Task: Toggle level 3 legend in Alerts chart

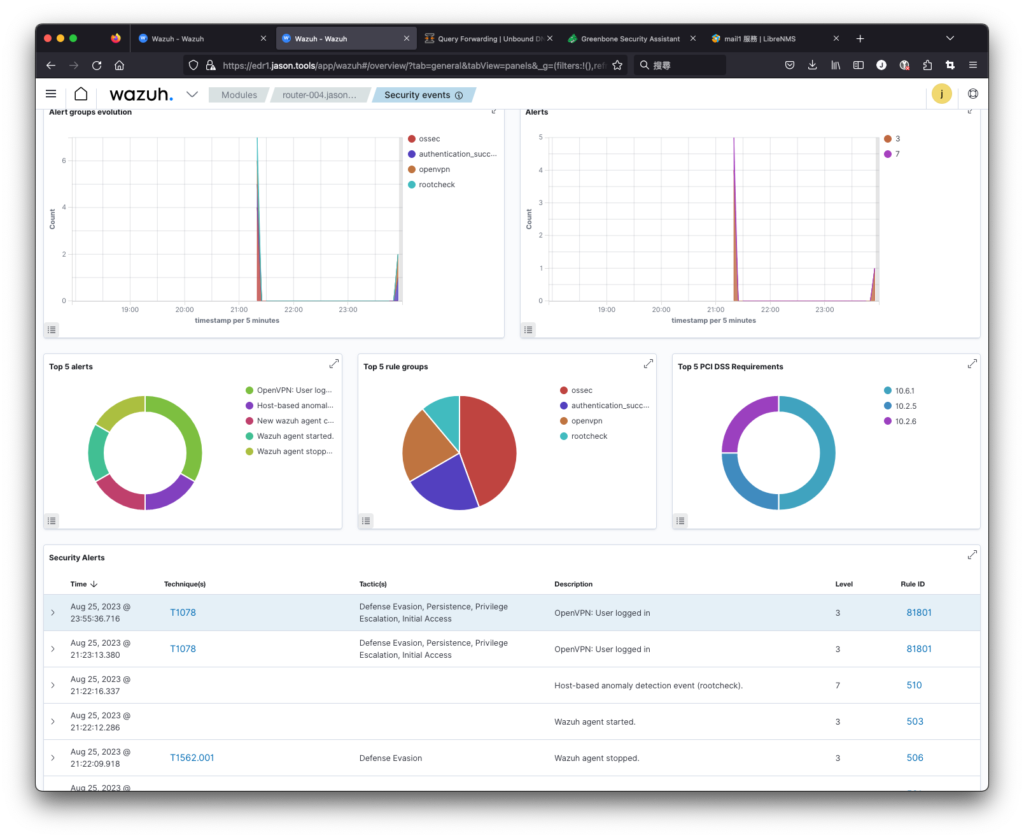Action: pos(892,138)
